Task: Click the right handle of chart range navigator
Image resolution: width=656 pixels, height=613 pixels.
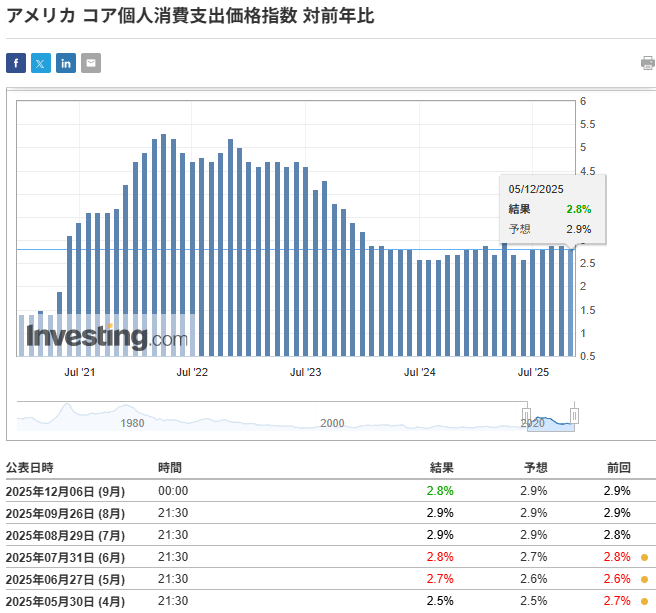Action: coord(574,414)
